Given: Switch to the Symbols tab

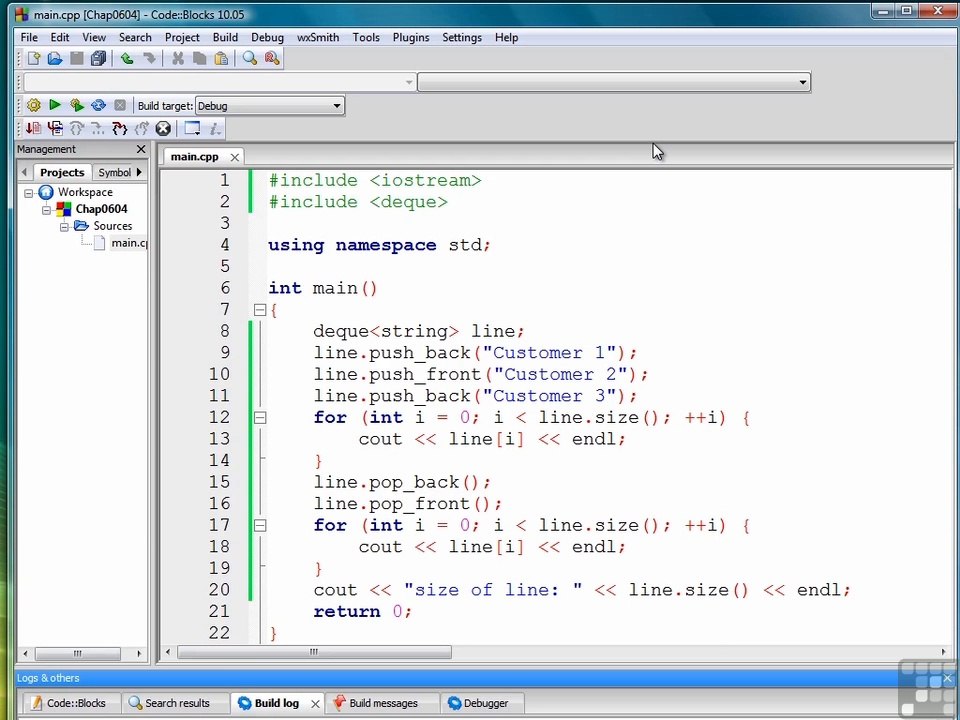Looking at the screenshot, I should click(x=114, y=173).
